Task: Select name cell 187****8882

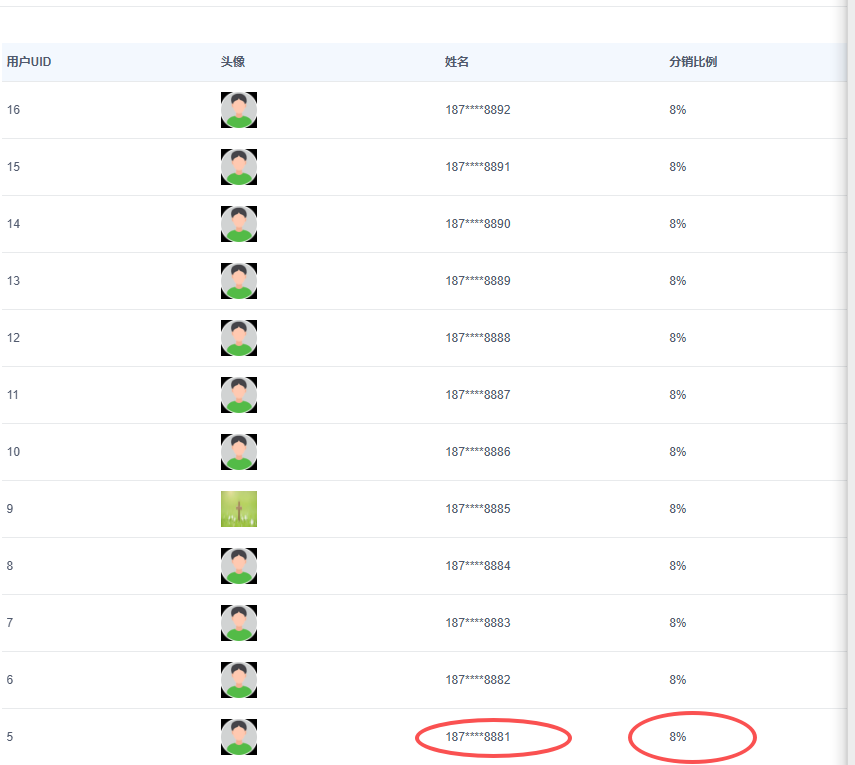Action: pyautogui.click(x=478, y=680)
